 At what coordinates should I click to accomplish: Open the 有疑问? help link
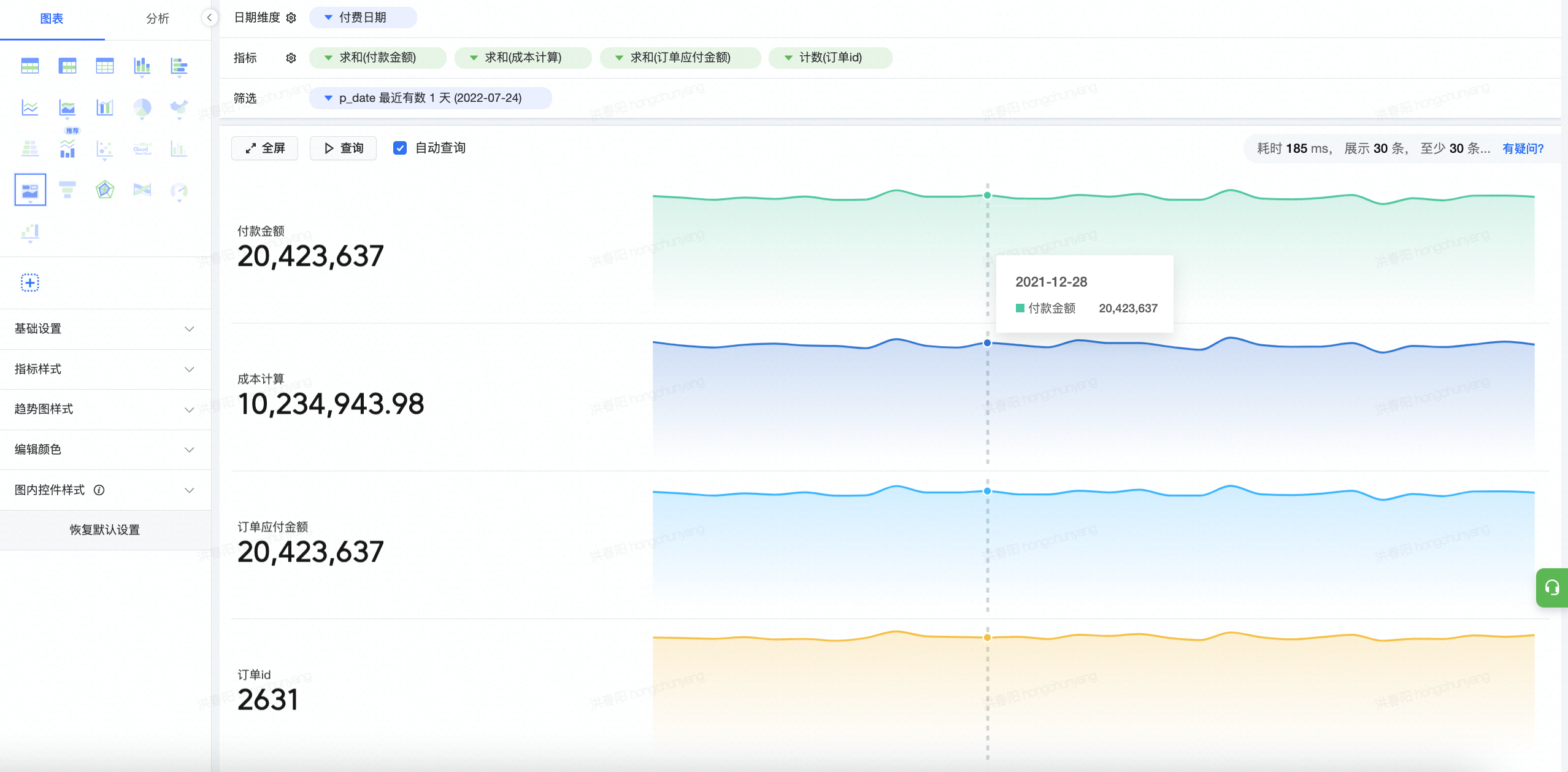(1523, 149)
